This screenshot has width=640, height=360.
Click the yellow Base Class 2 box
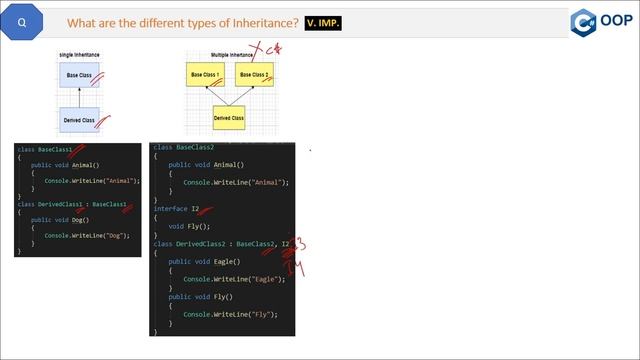tap(254, 74)
